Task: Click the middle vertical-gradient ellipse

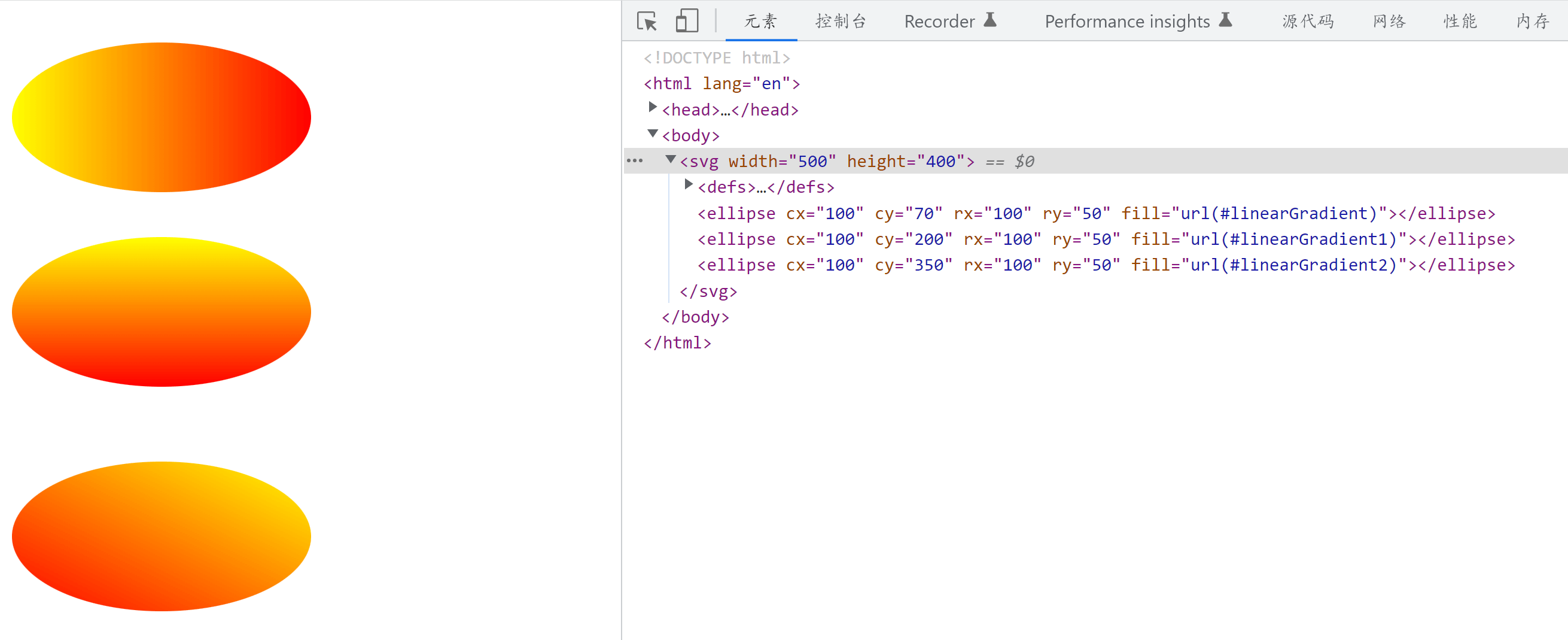Action: [x=162, y=312]
